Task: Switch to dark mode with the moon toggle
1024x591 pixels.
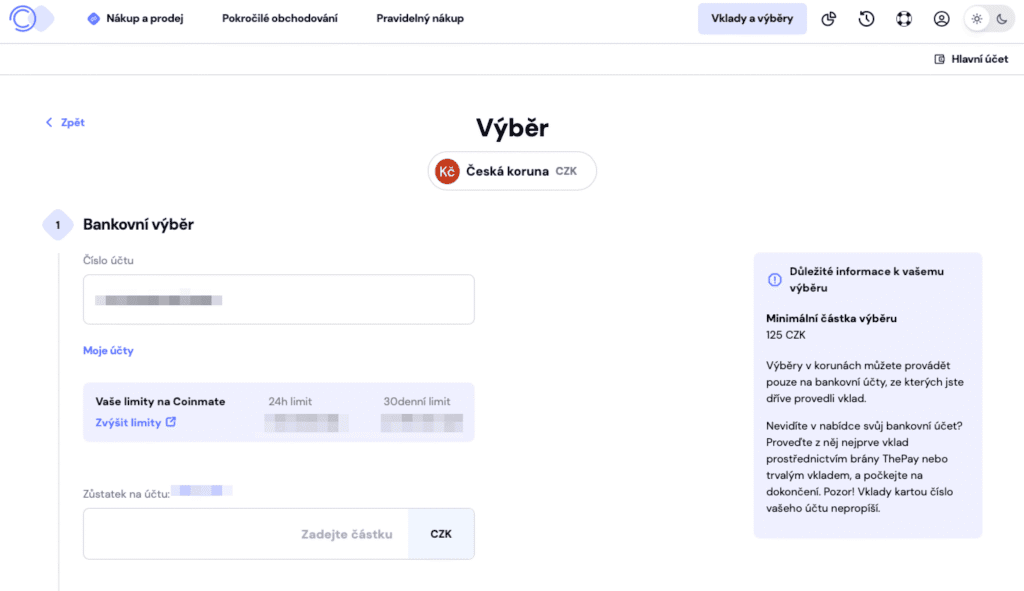Action: coord(1001,19)
